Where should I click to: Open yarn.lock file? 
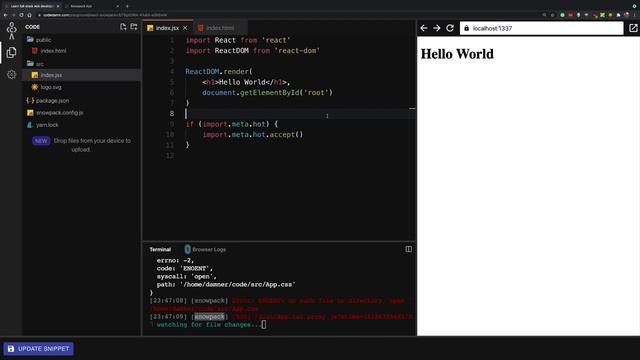pyautogui.click(x=42, y=125)
